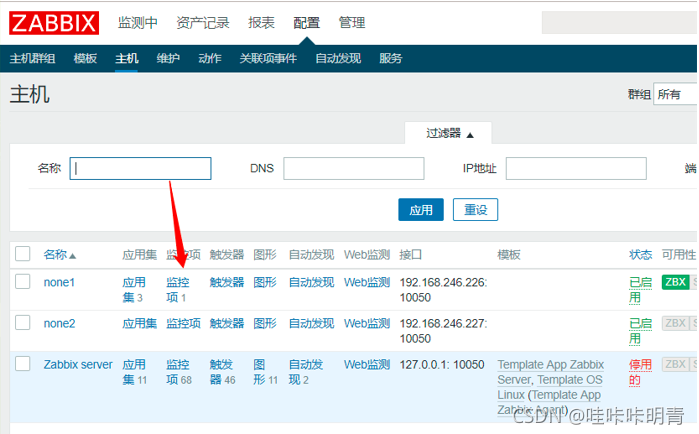Focus the DNS filter input
Image resolution: width=699 pixels, height=434 pixels.
354,168
